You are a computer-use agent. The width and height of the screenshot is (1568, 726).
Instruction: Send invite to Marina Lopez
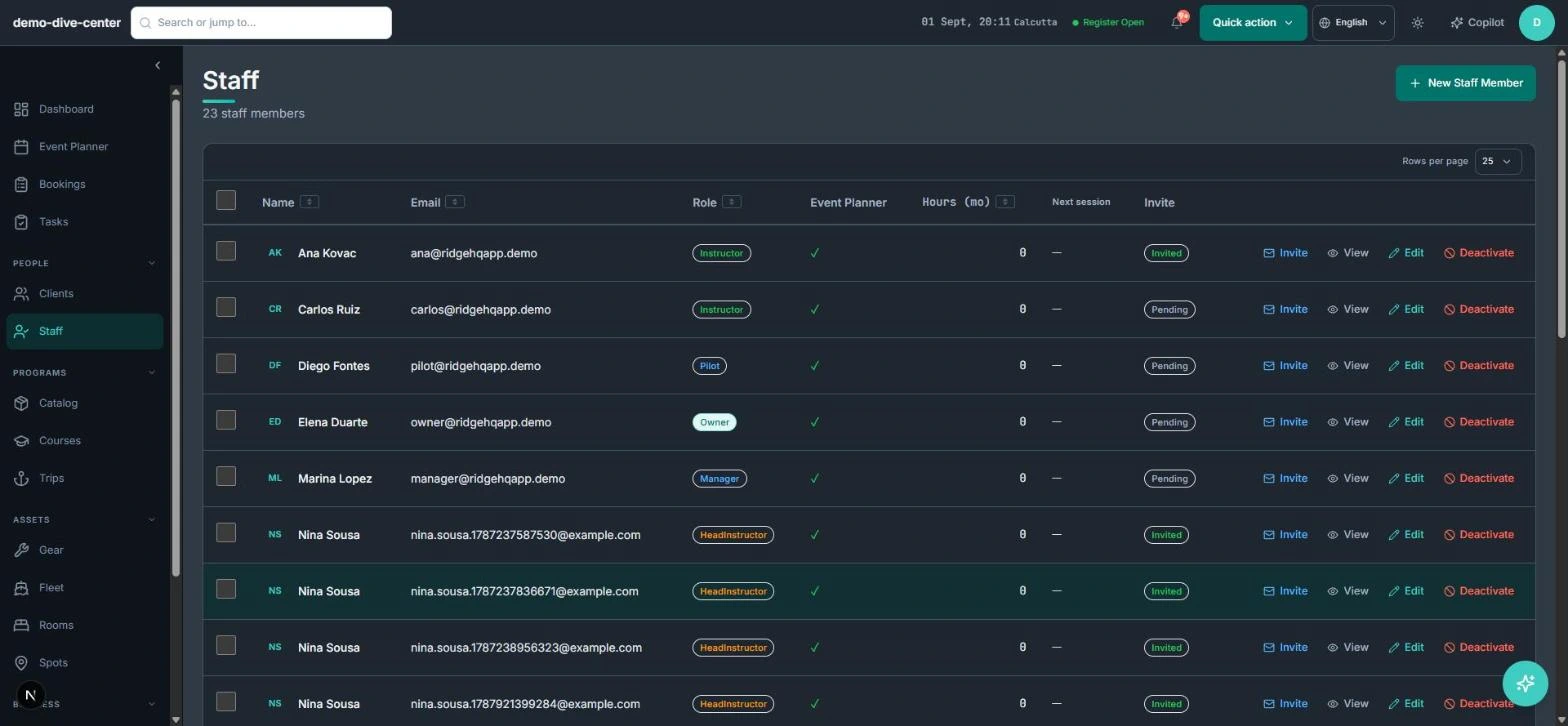[x=1285, y=478]
